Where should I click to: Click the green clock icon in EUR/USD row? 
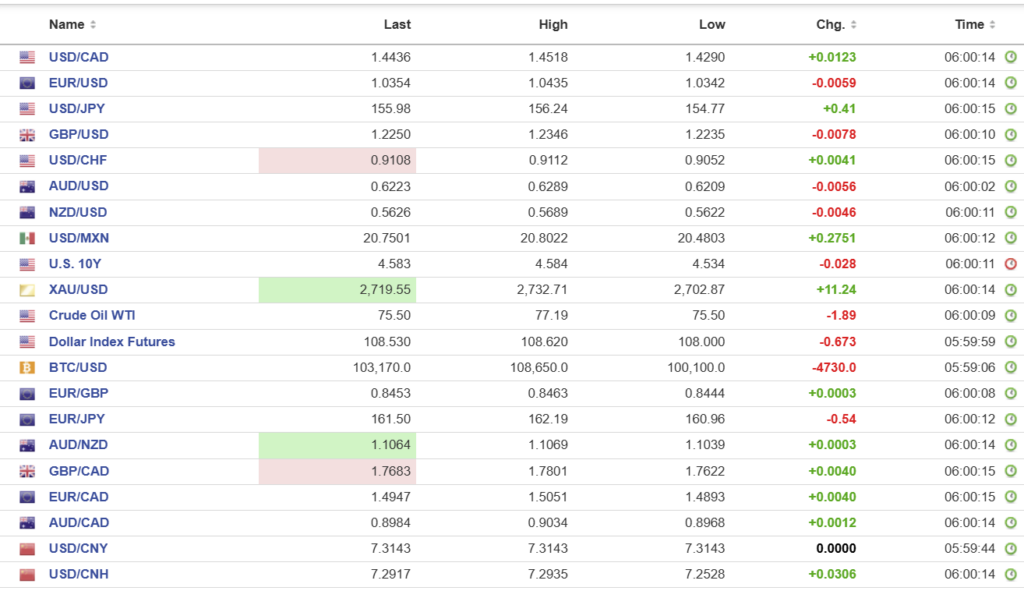(1010, 83)
